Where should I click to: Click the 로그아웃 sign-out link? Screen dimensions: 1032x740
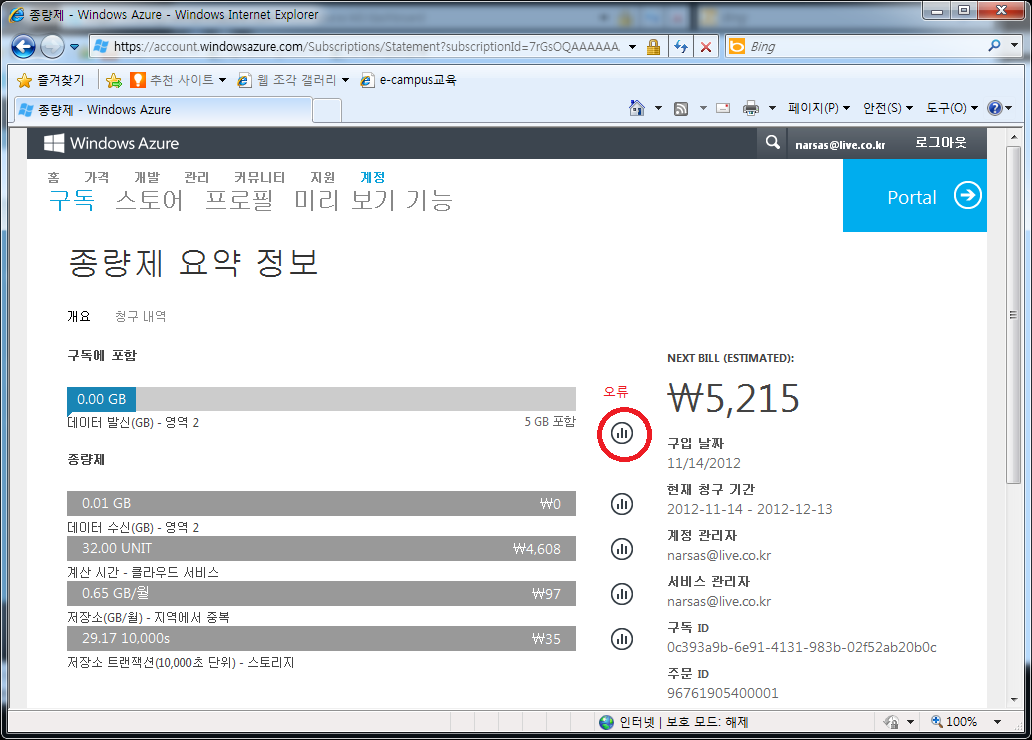[941, 142]
